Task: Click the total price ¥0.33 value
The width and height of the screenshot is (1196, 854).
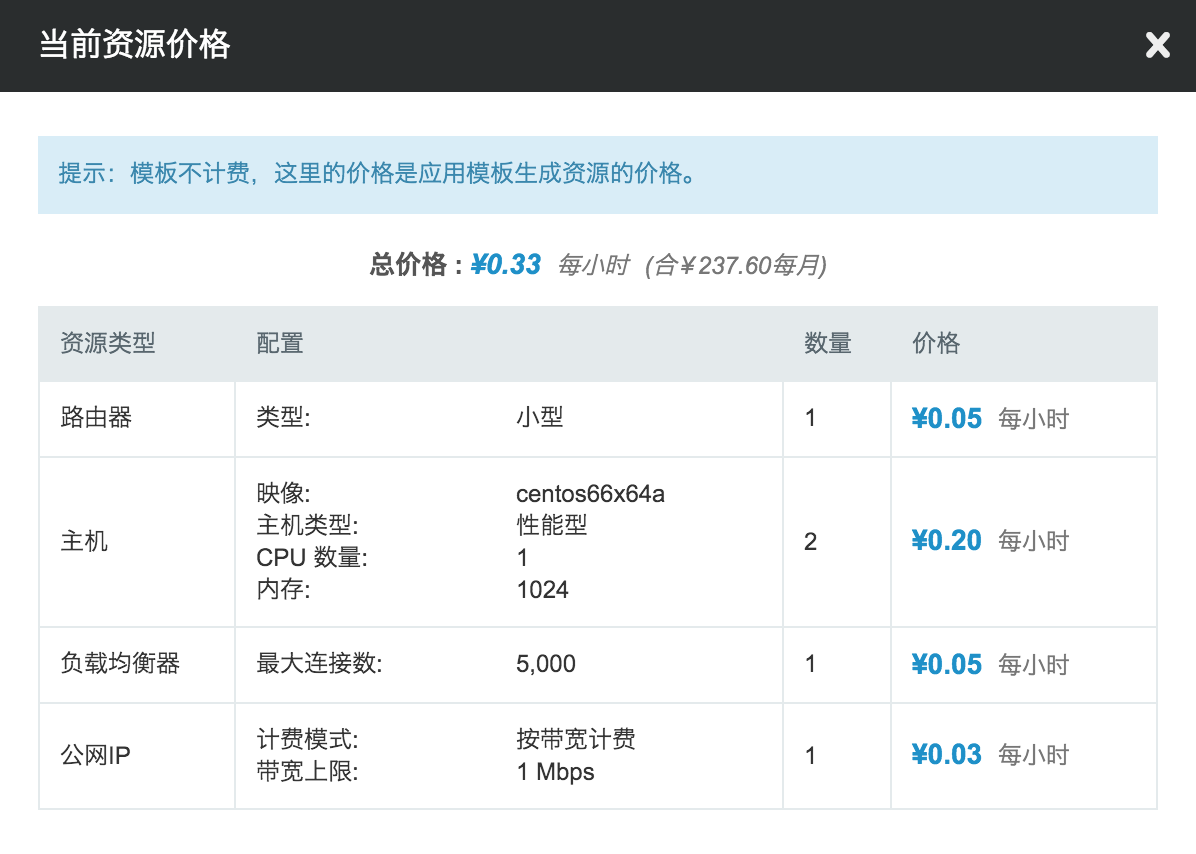Action: pyautogui.click(x=506, y=265)
